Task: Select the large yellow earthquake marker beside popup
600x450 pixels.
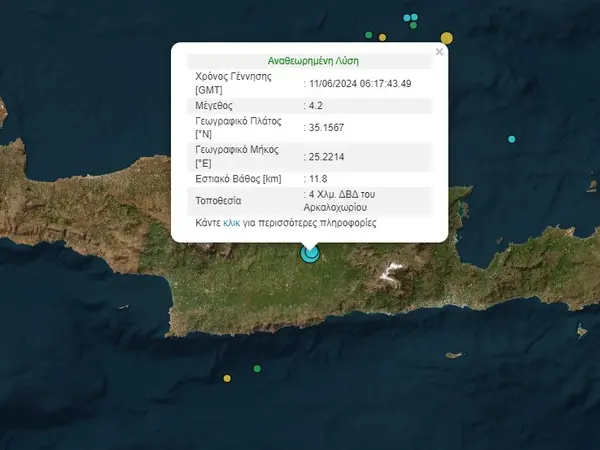Action: click(447, 39)
